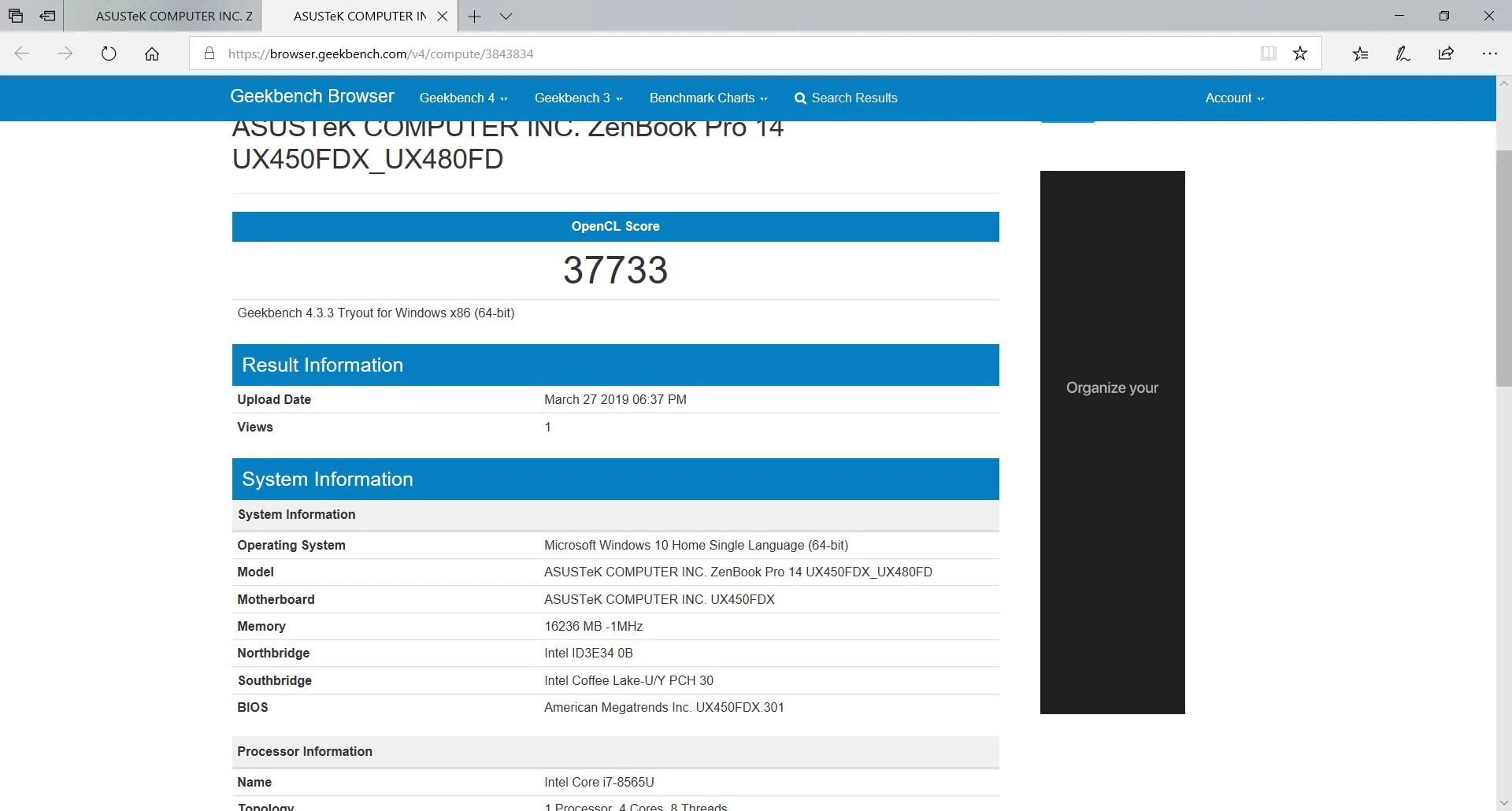Click the browser back arrow
Viewport: 1512px width, 811px height.
pos(22,54)
